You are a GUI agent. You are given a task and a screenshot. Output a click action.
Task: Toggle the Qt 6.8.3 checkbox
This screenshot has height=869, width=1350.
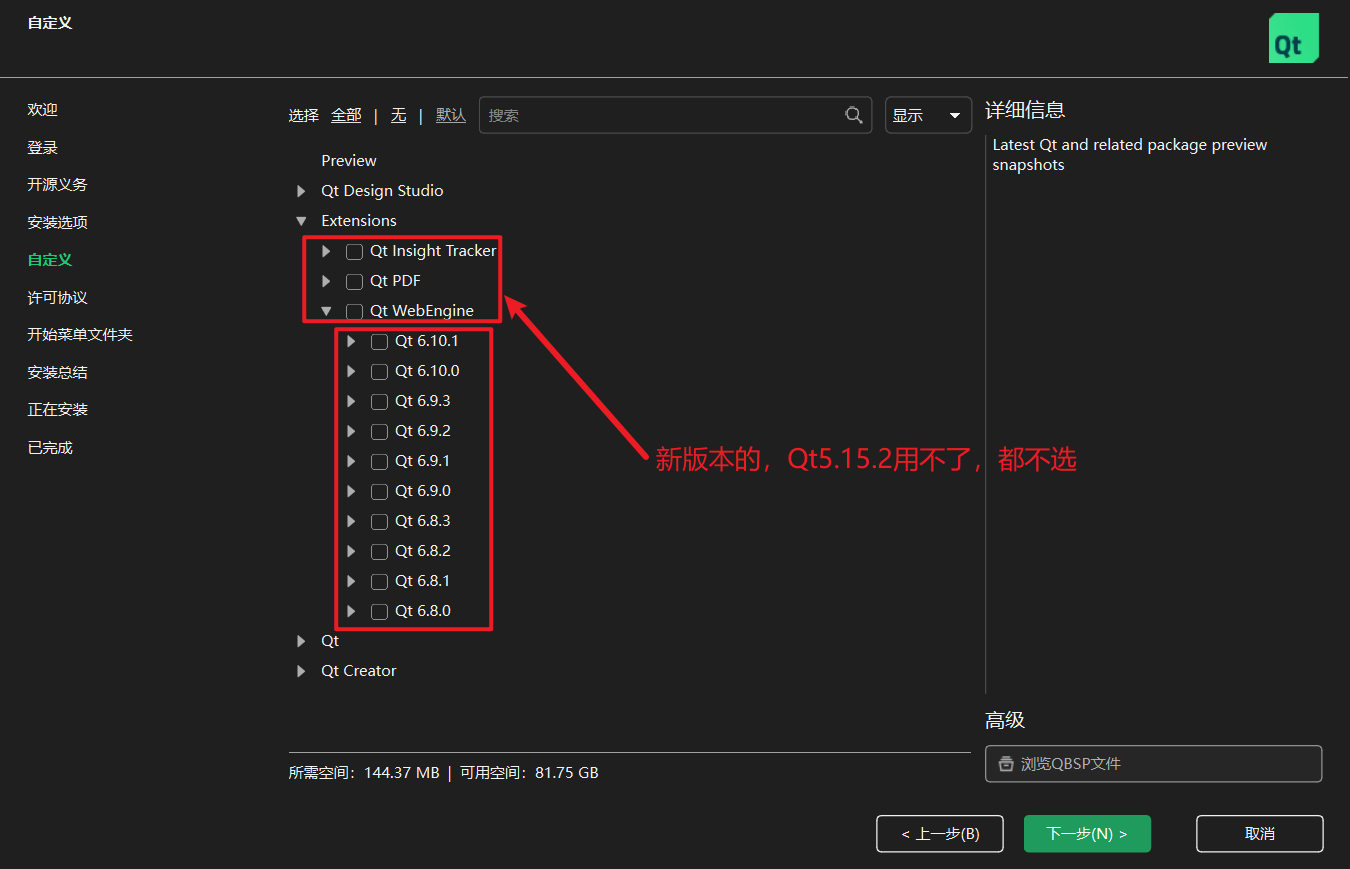click(379, 521)
